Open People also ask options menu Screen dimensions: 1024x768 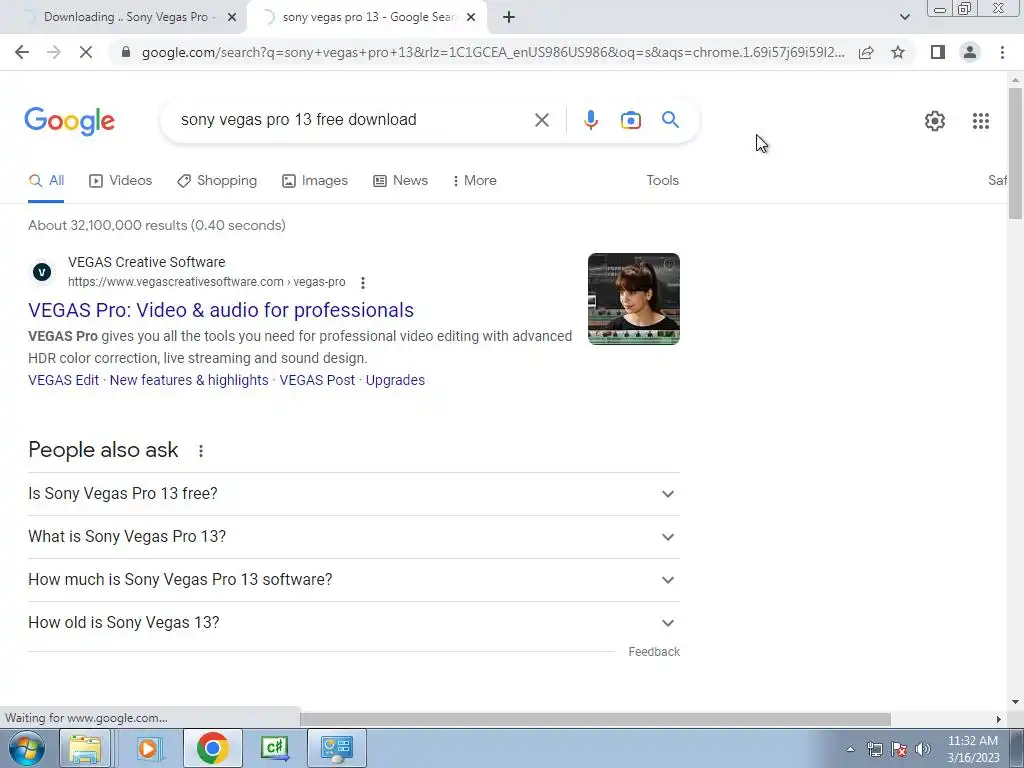point(200,451)
